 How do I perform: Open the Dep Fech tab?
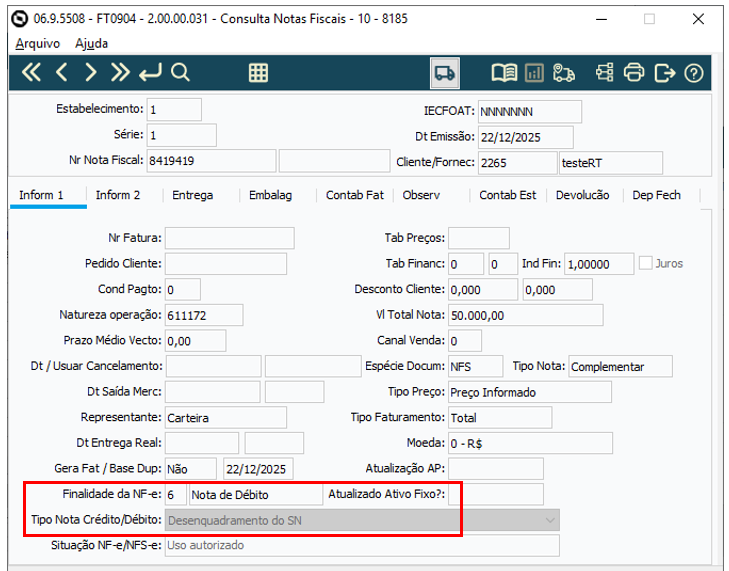[x=656, y=195]
